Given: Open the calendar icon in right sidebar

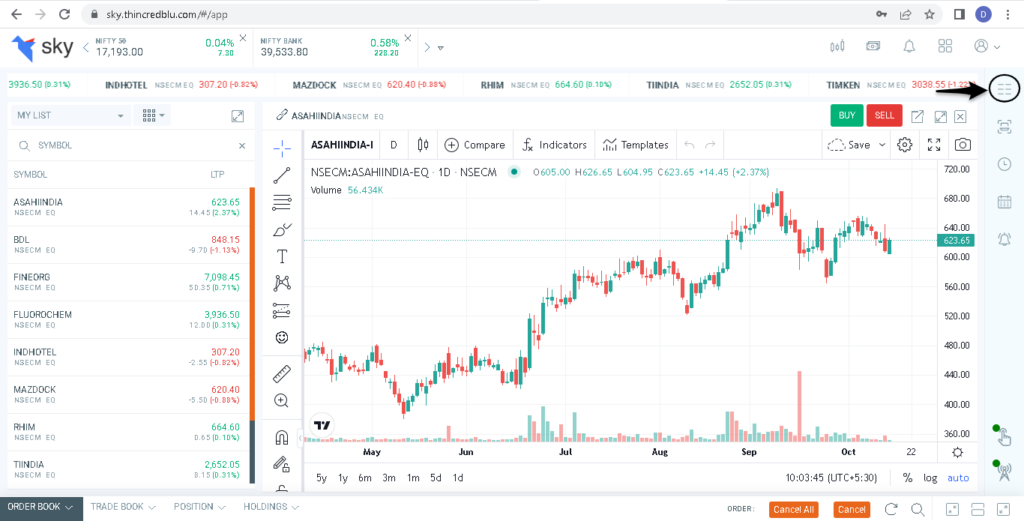Looking at the screenshot, I should pyautogui.click(x=1004, y=202).
